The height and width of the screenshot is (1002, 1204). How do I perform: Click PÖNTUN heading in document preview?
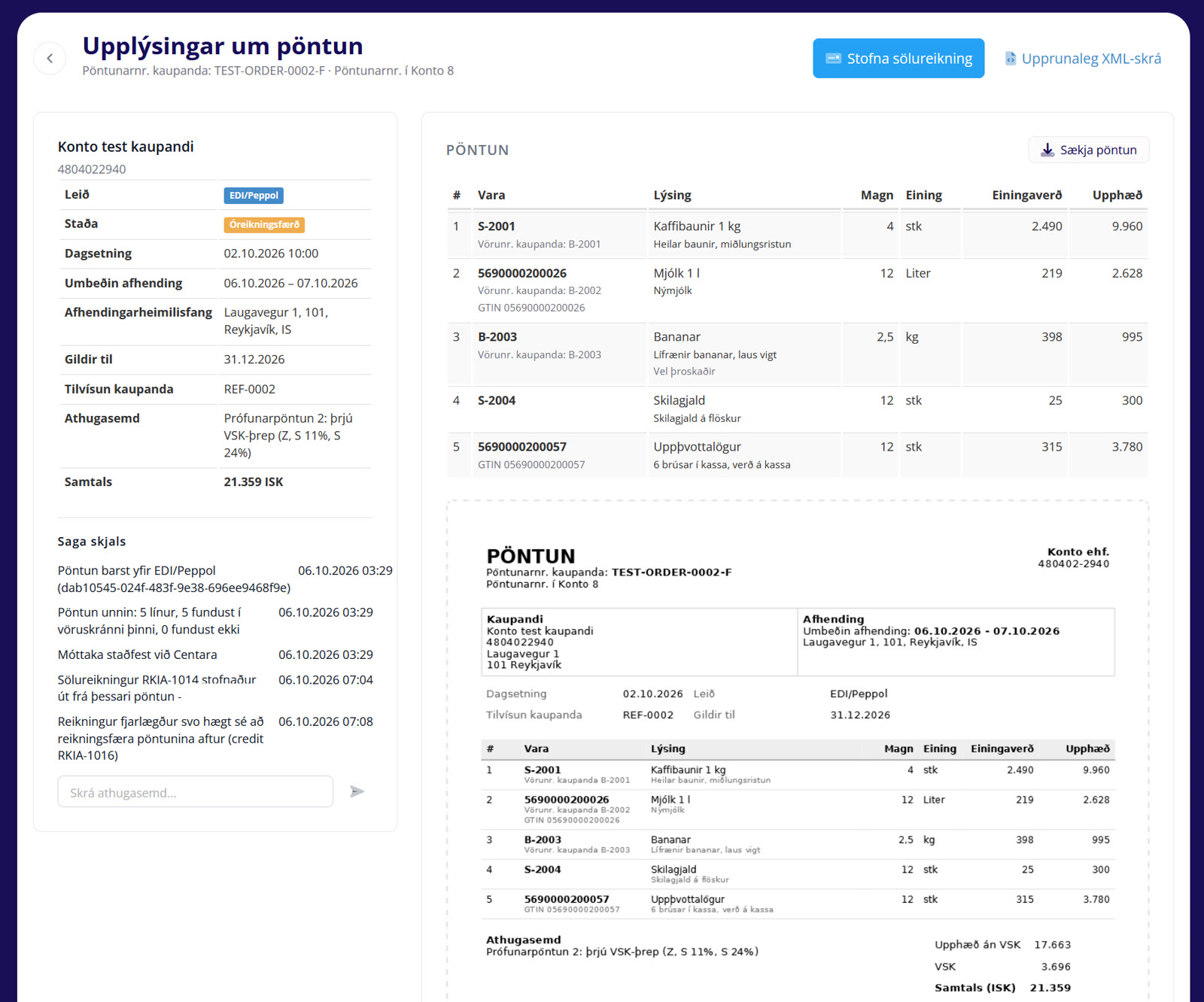pyautogui.click(x=531, y=556)
